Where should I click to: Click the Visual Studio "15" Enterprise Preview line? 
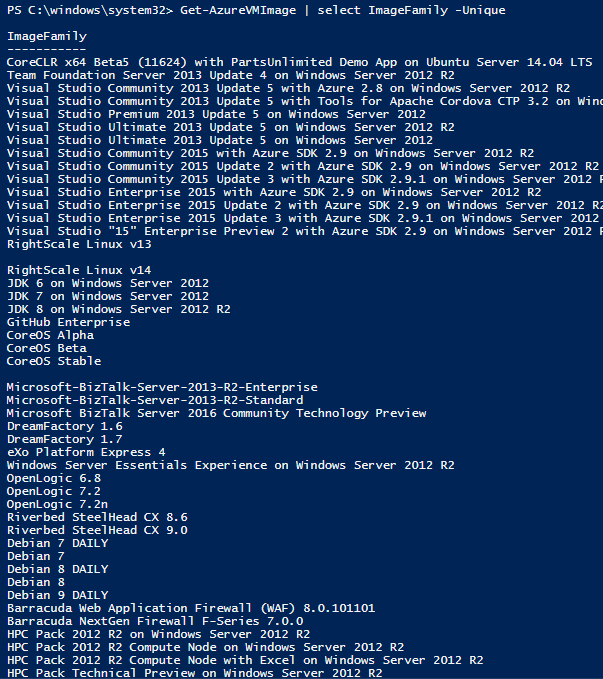300,231
